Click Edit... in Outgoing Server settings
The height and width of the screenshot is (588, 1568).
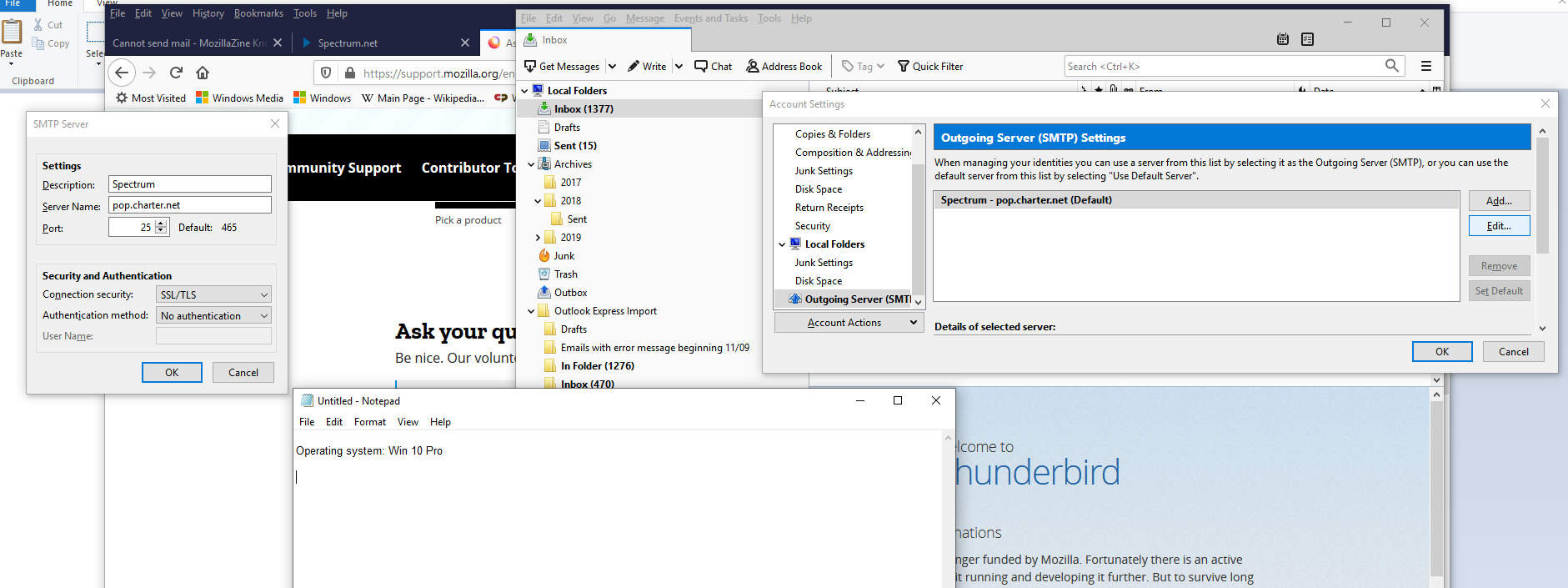tap(1499, 226)
